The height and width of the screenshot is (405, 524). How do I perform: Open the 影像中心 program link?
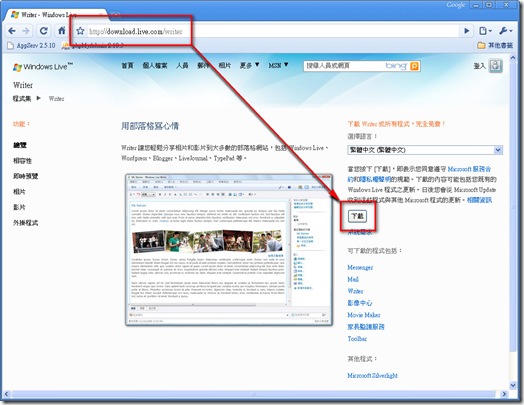pos(360,303)
